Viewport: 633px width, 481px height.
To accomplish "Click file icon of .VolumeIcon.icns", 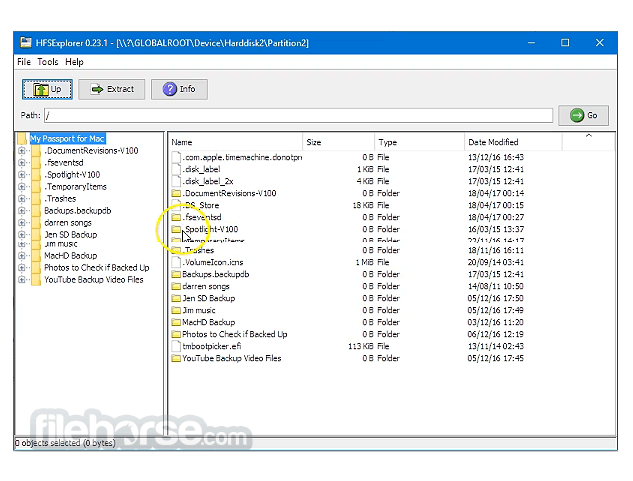I will click(x=176, y=262).
